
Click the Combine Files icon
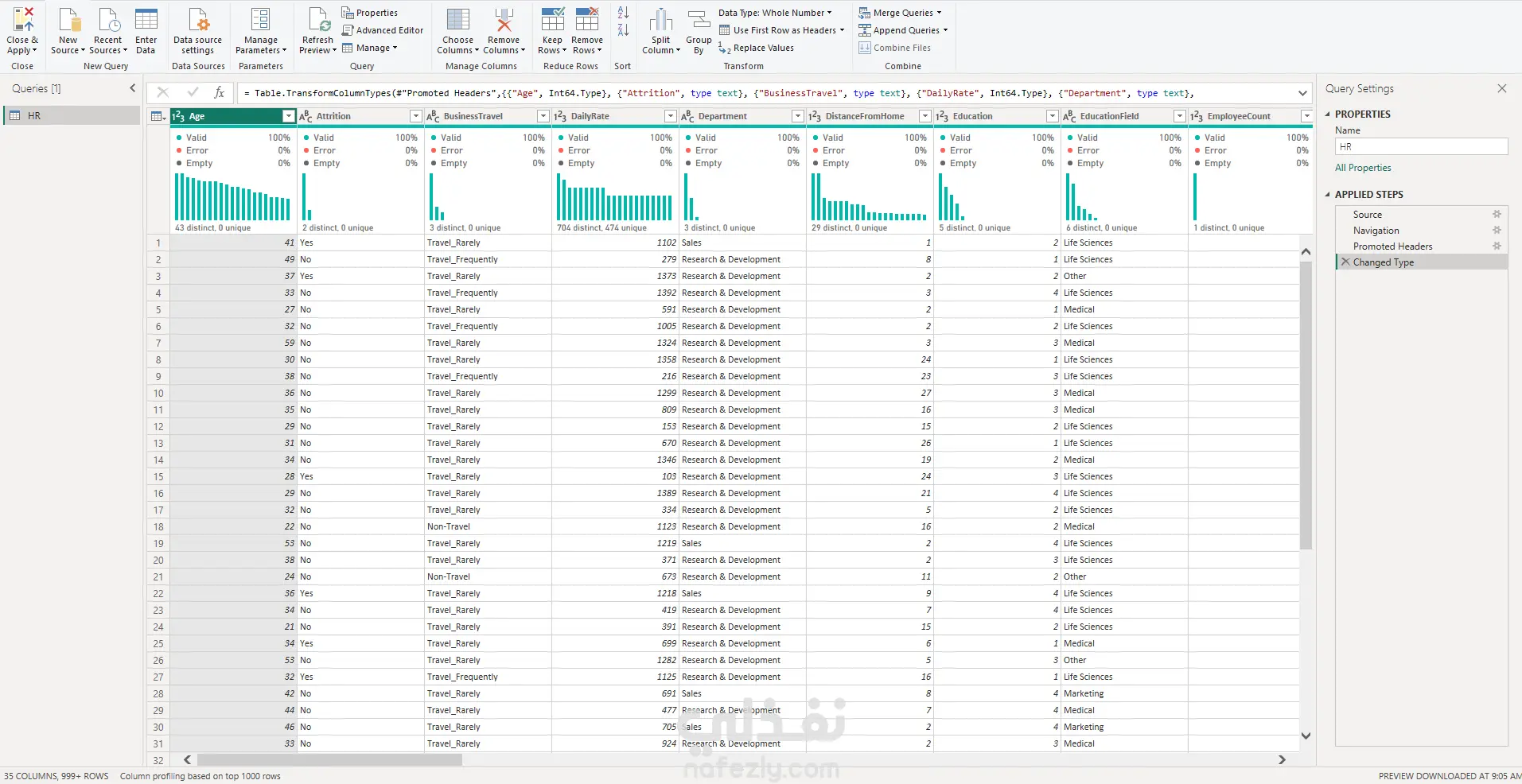point(865,48)
